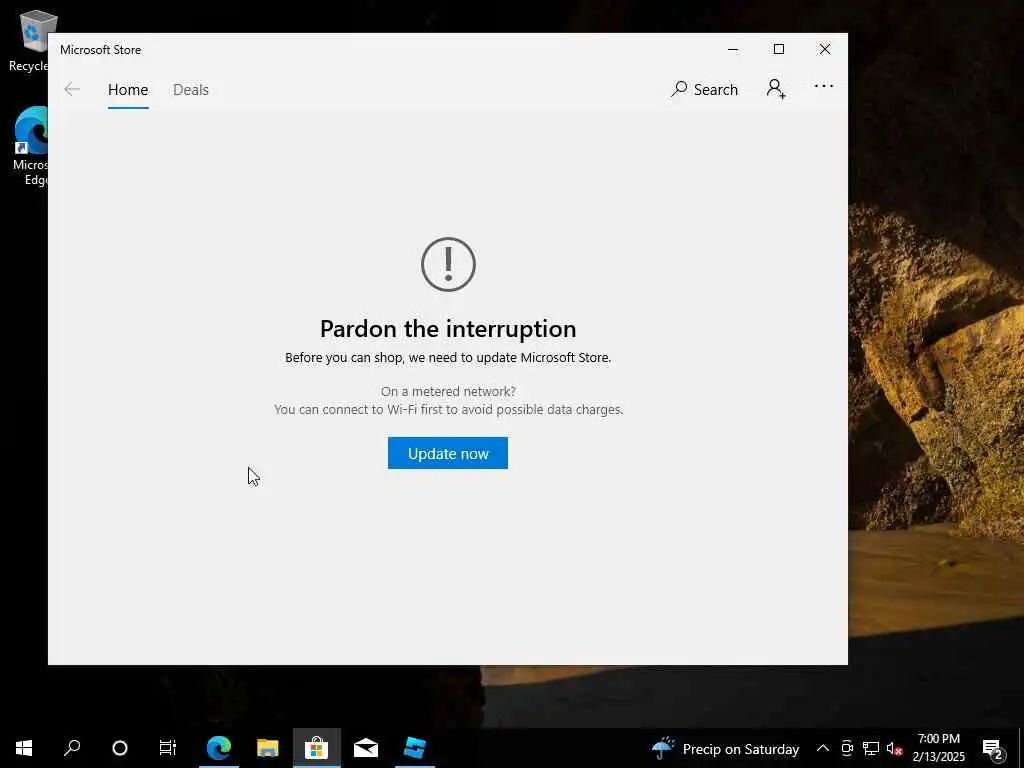This screenshot has height=768, width=1024.
Task: Open the three-dot See more menu
Action: pyautogui.click(x=824, y=86)
